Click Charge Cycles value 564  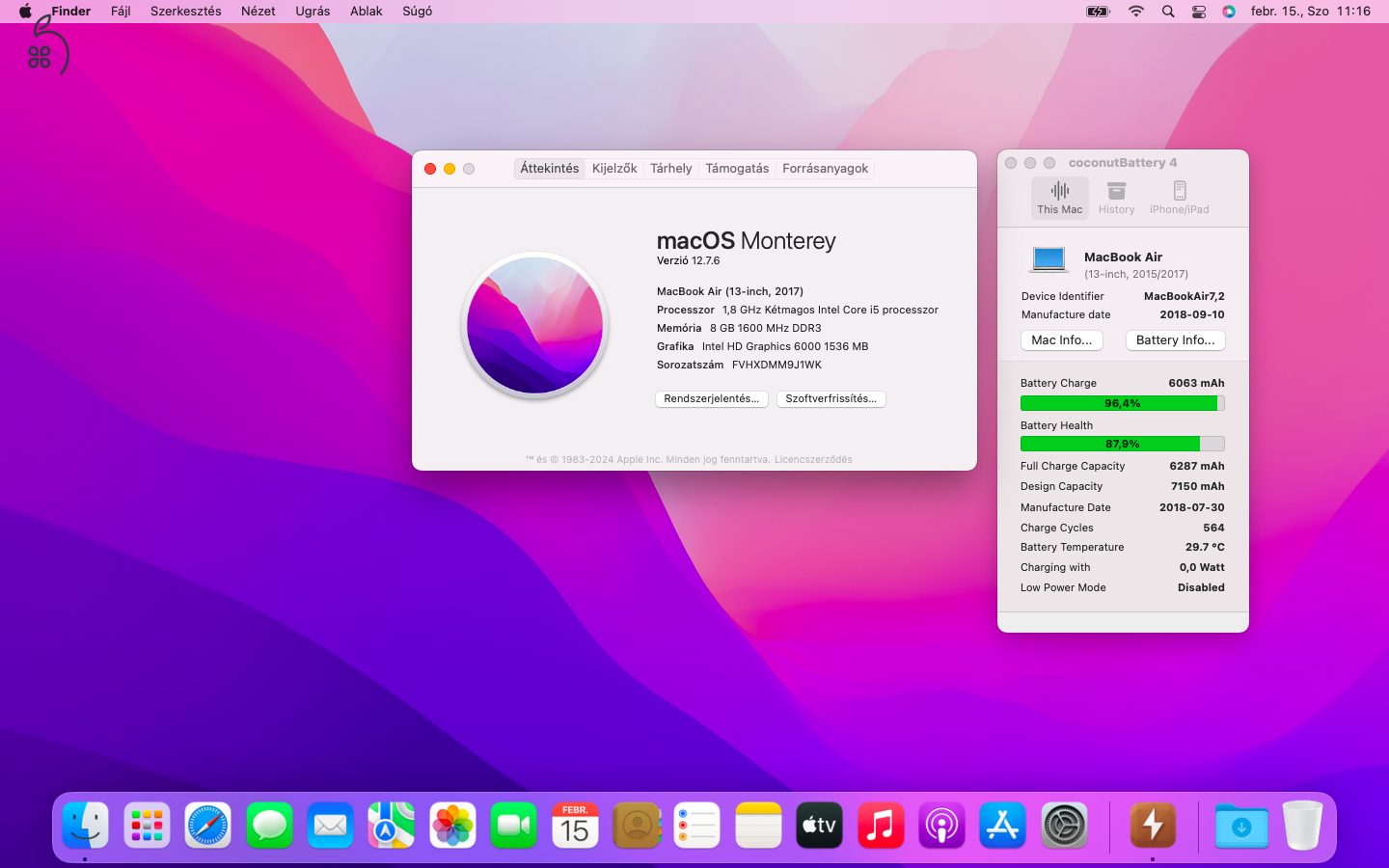(1213, 528)
